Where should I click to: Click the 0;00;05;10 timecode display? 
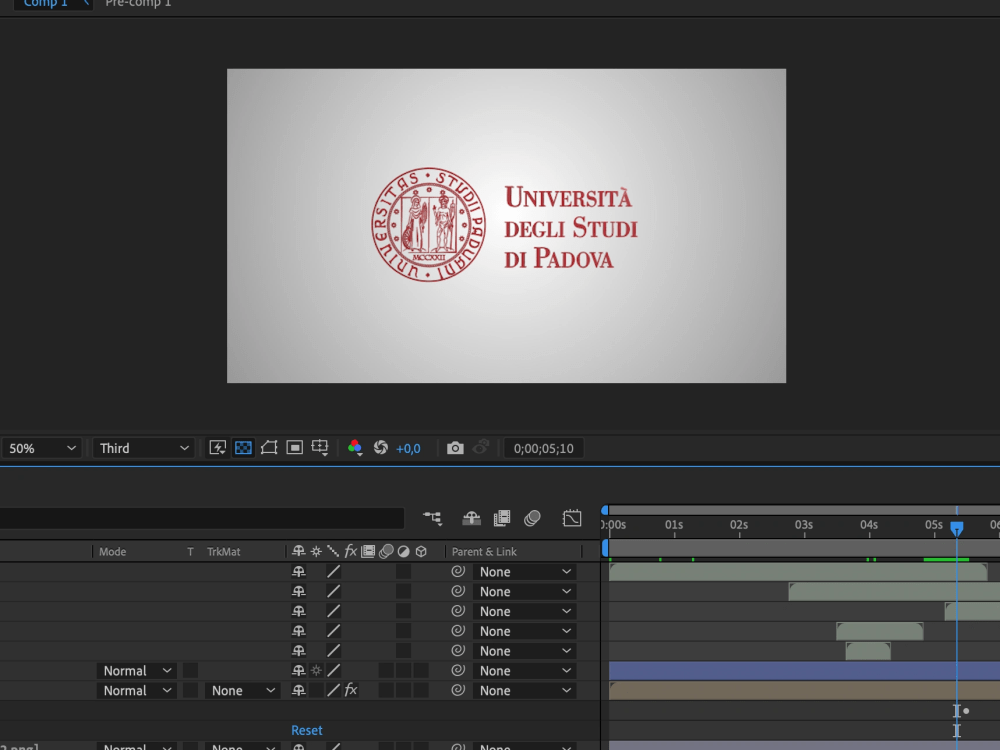click(543, 448)
